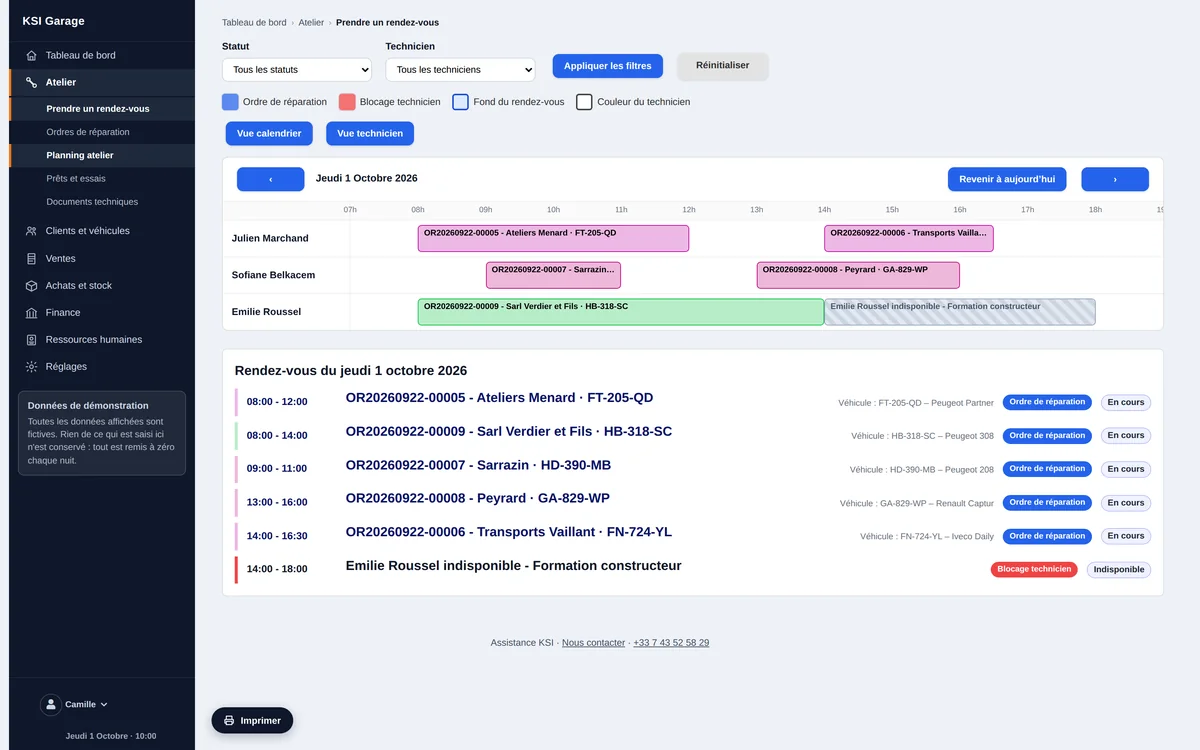The height and width of the screenshot is (750, 1200).
Task: Click the Clients et véhicules people icon
Action: click(x=32, y=231)
